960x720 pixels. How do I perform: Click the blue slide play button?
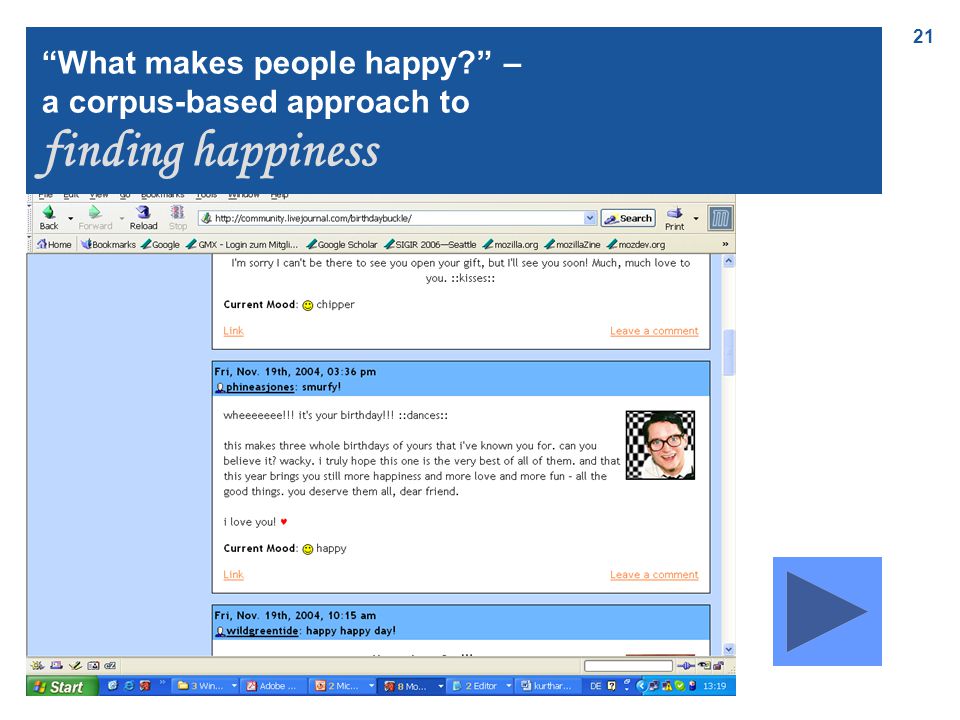point(827,611)
